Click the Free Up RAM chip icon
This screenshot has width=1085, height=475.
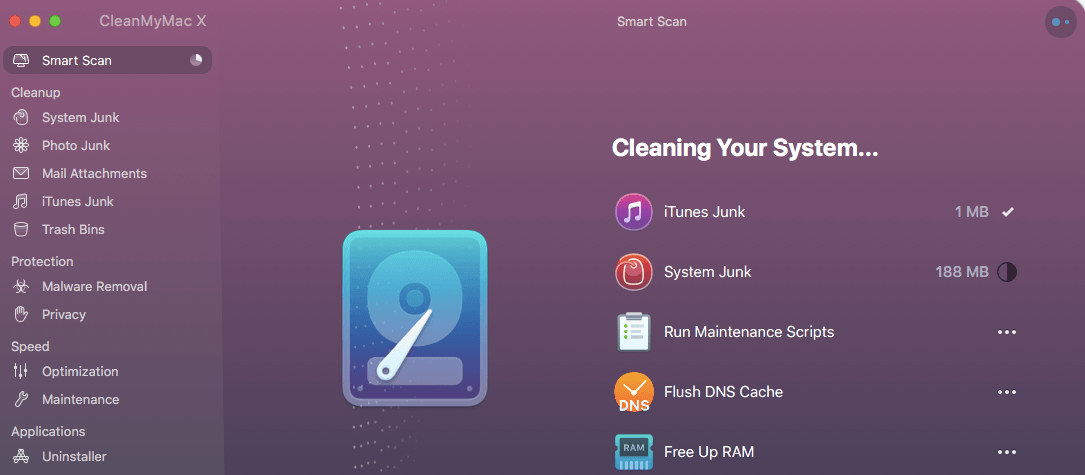634,452
